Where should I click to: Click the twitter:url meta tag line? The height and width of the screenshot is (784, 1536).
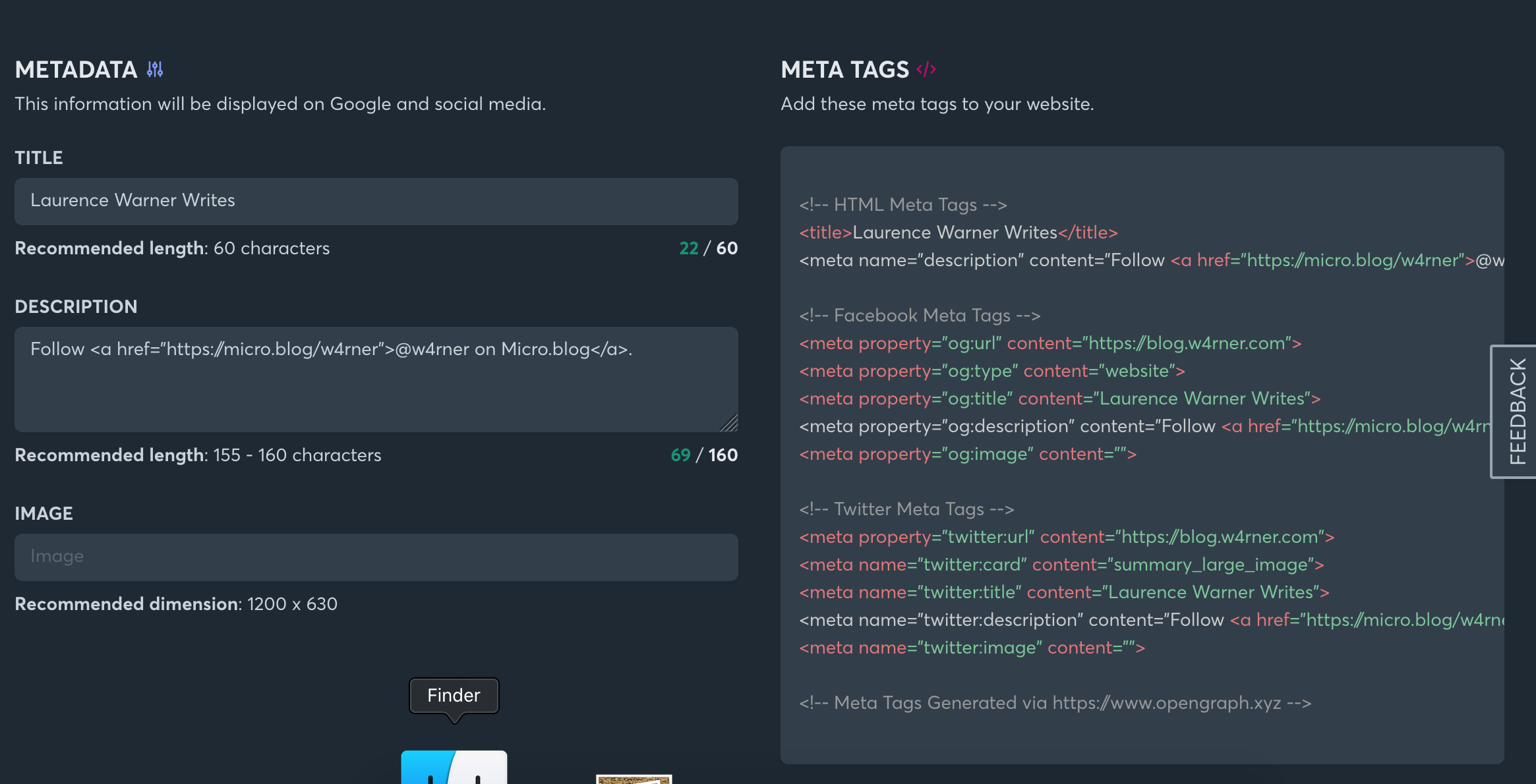coord(1066,537)
